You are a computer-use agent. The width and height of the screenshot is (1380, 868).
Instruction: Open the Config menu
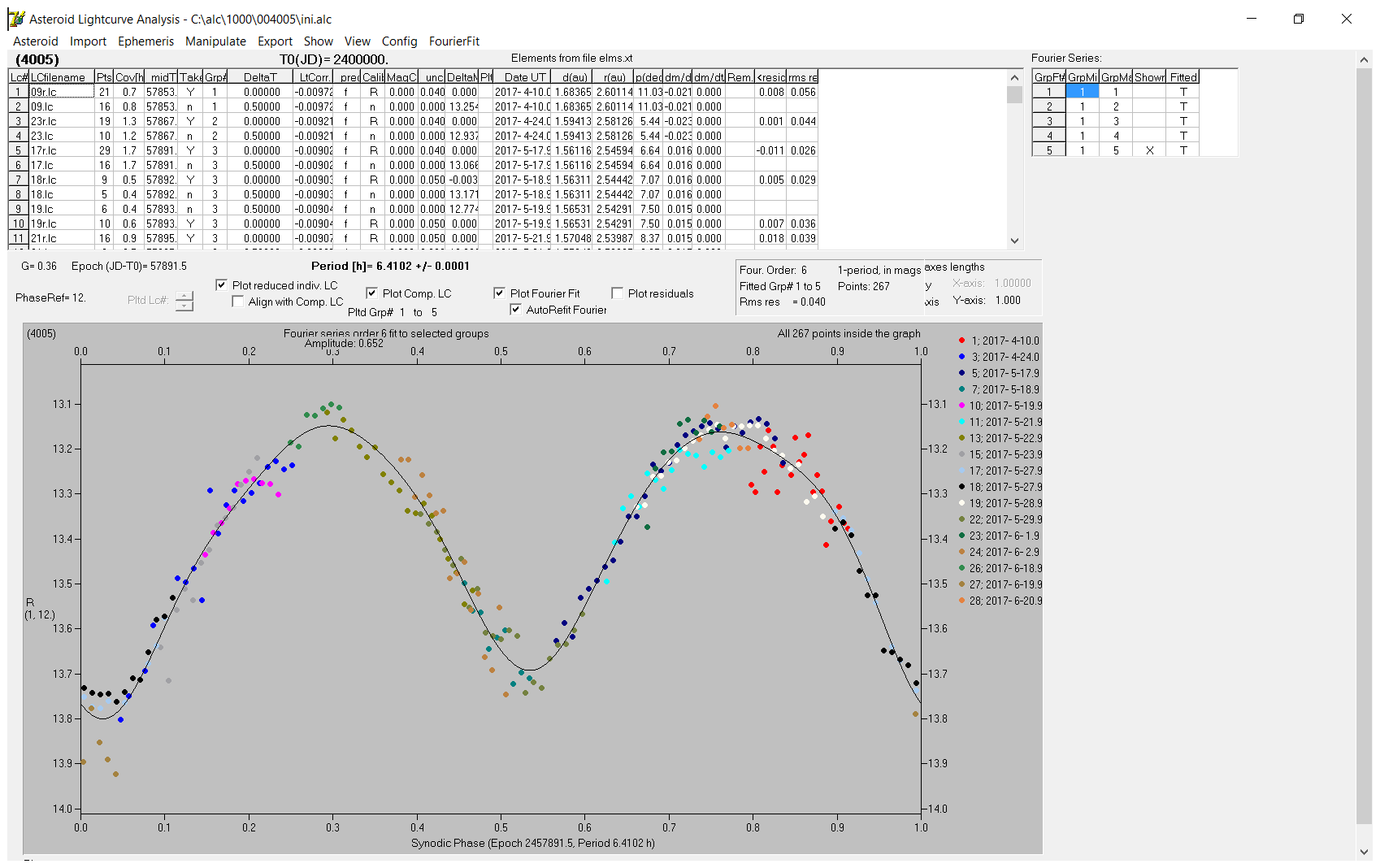click(x=399, y=41)
